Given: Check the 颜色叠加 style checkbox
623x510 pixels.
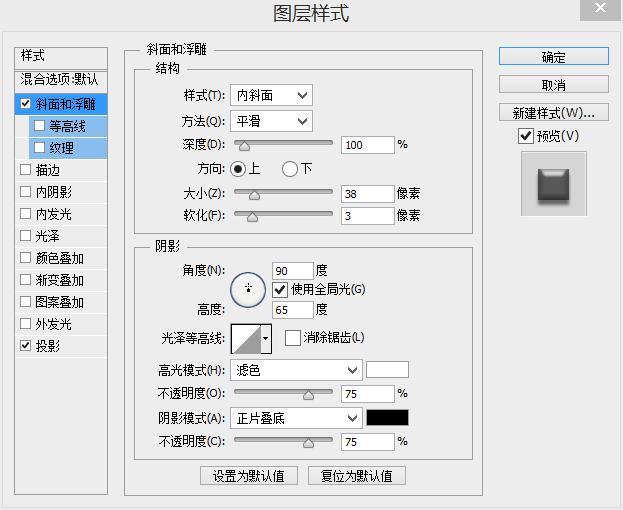Looking at the screenshot, I should pos(25,257).
